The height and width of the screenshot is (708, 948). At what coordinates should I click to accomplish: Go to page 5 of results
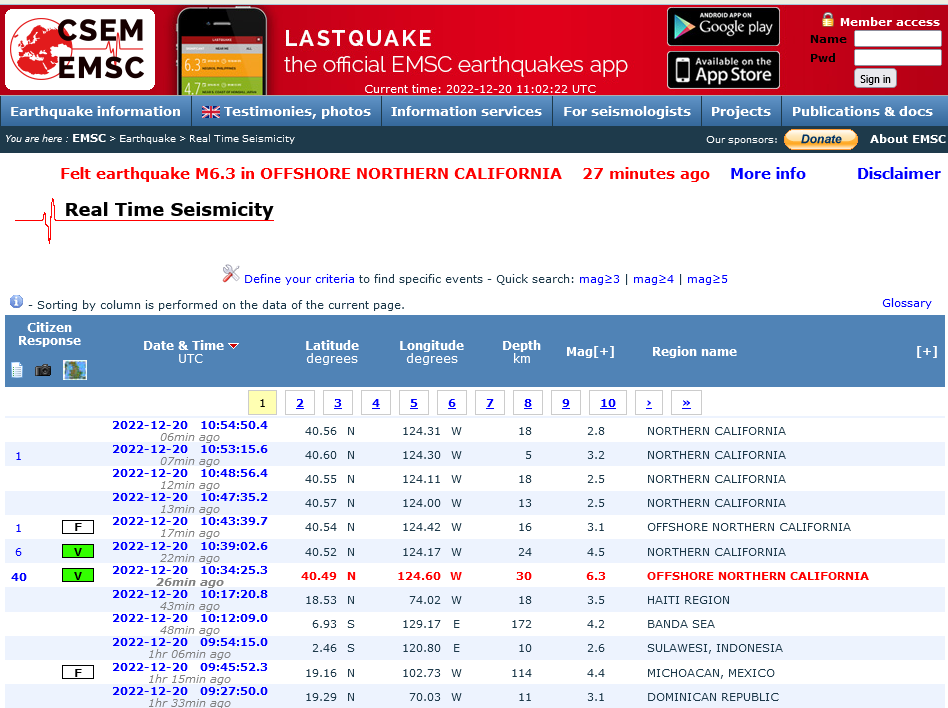414,403
